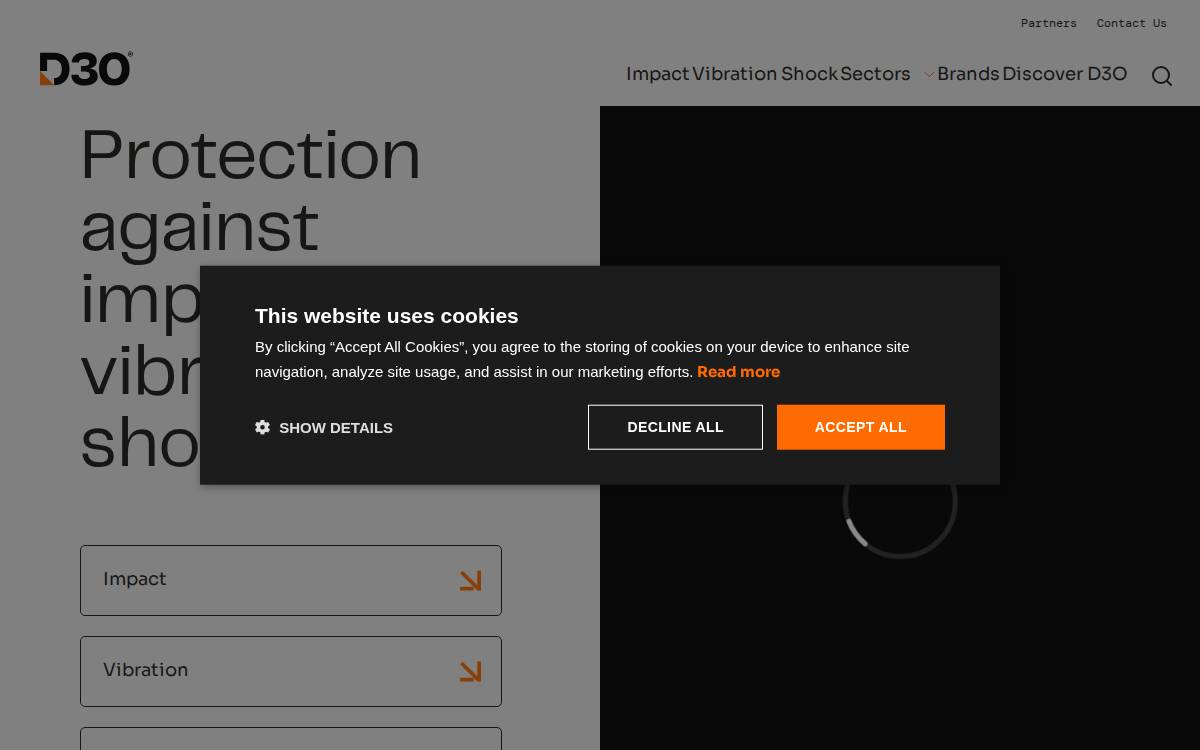The image size is (1200, 750).
Task: Open the Sectors navigation menu item
Action: pyautogui.click(x=875, y=74)
